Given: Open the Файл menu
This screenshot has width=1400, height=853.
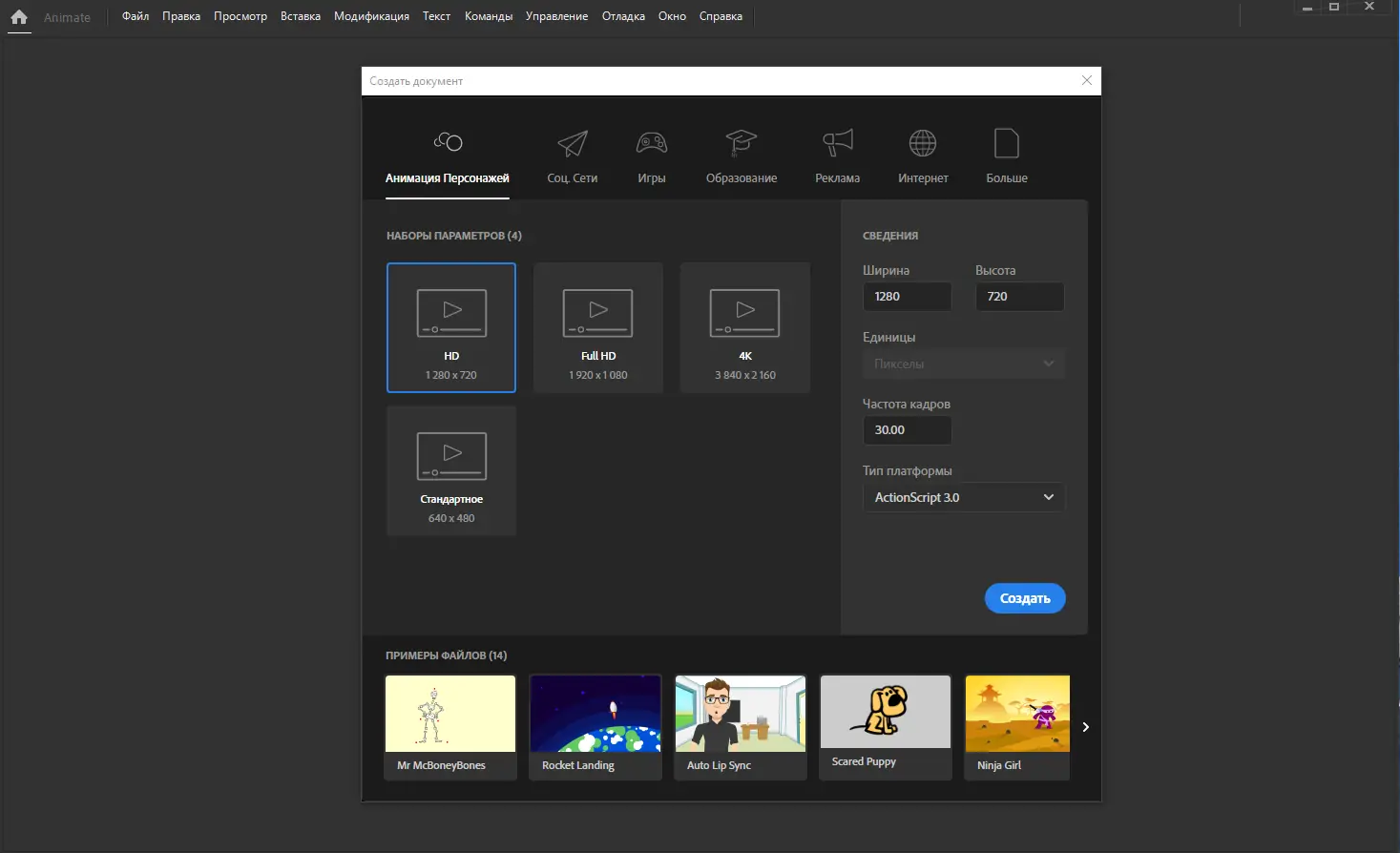Looking at the screenshot, I should tap(135, 15).
